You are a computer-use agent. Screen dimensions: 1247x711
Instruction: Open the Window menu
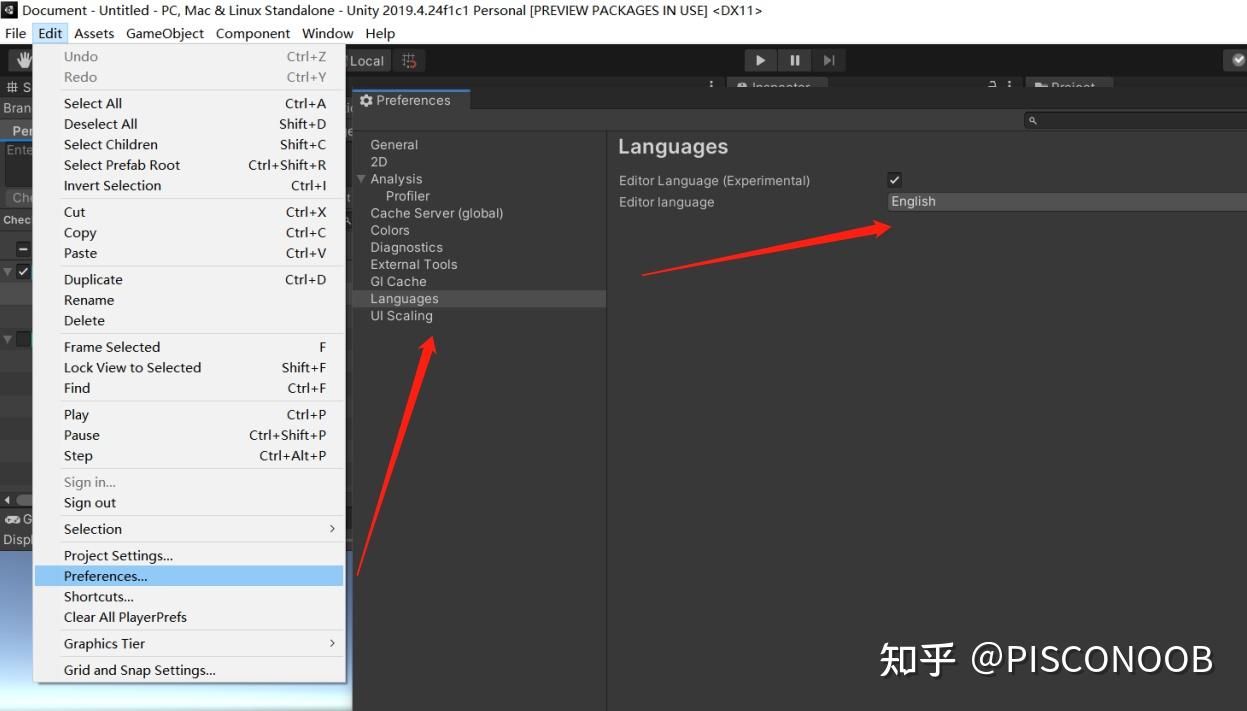[x=327, y=33]
